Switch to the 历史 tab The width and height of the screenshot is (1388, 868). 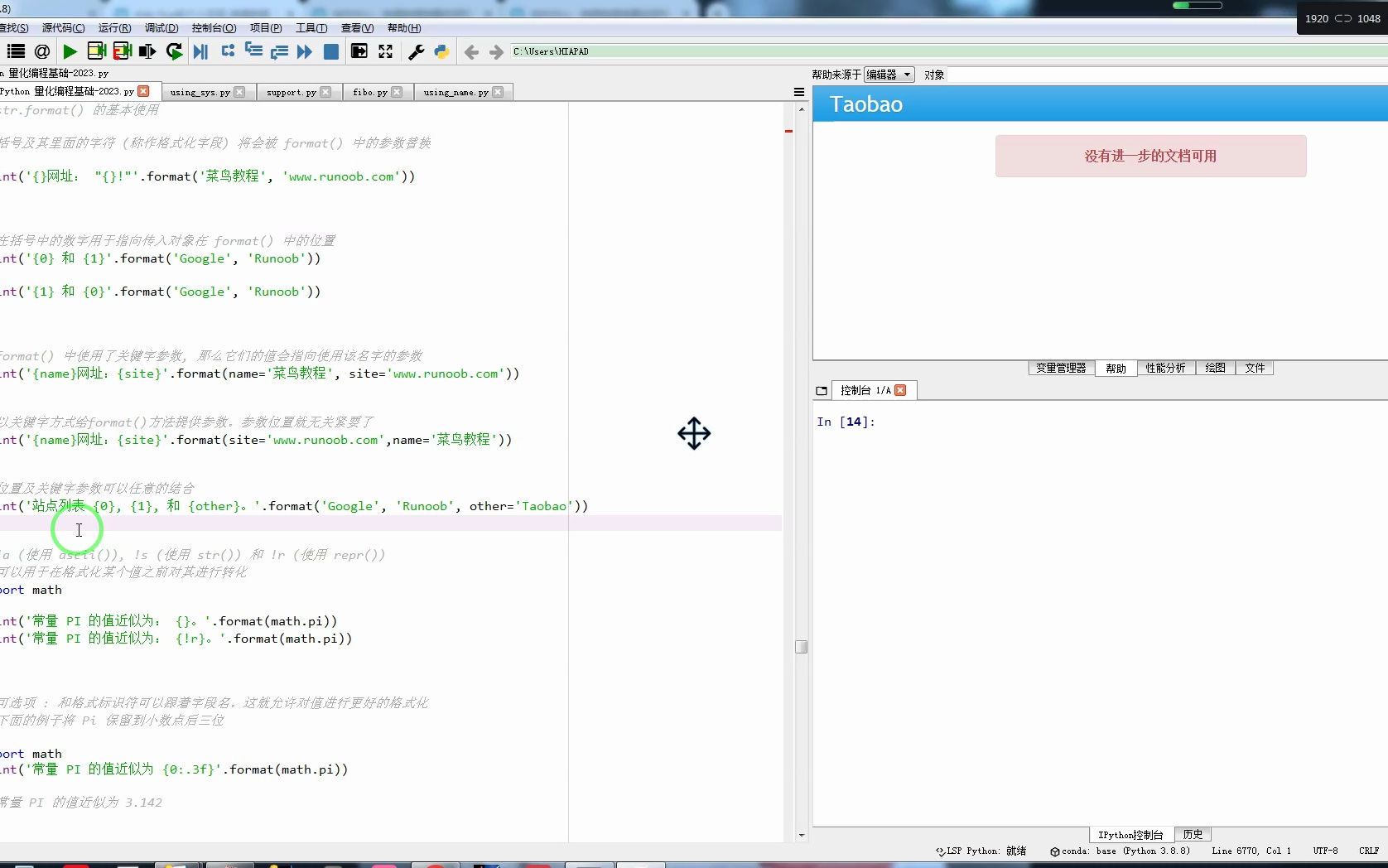(1193, 834)
